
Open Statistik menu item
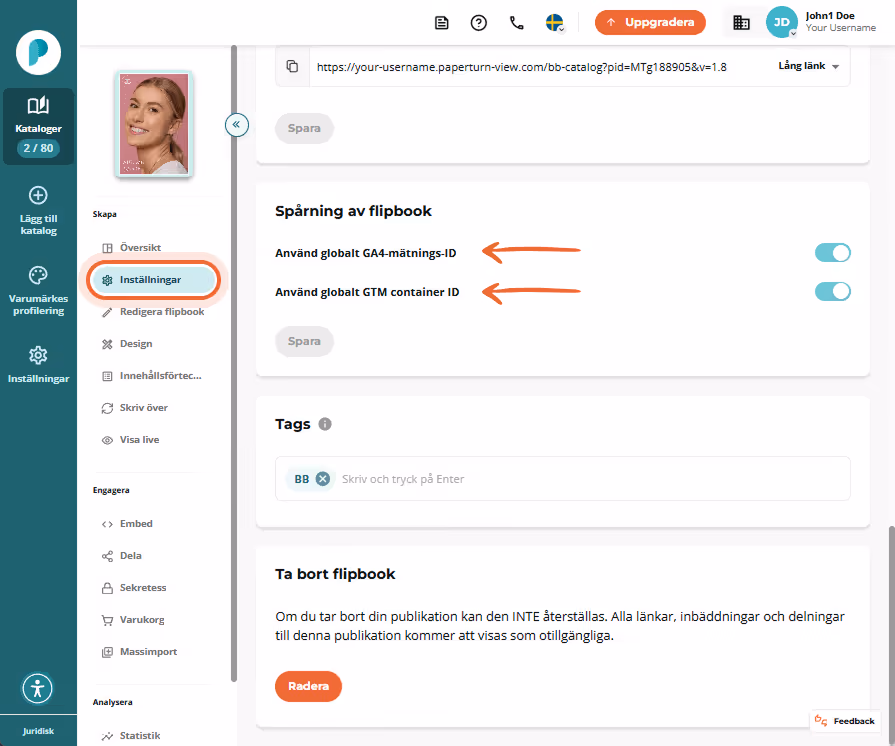(x=130, y=736)
